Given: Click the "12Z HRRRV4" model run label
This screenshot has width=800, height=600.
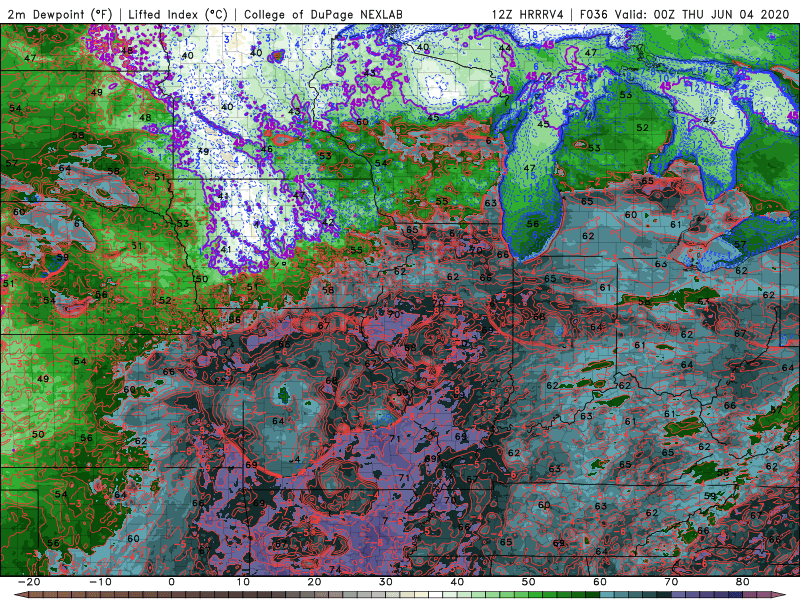Looking at the screenshot, I should 528,14.
